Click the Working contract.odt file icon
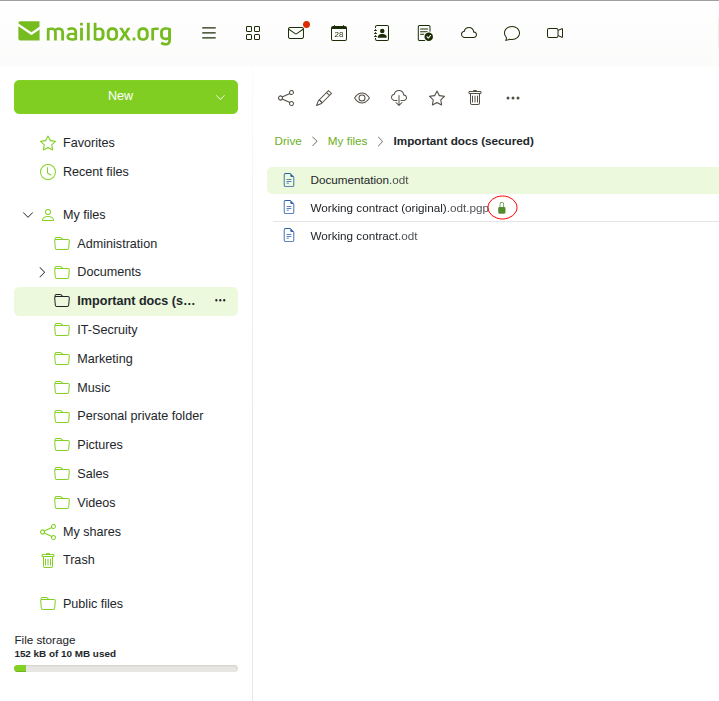 click(289, 236)
